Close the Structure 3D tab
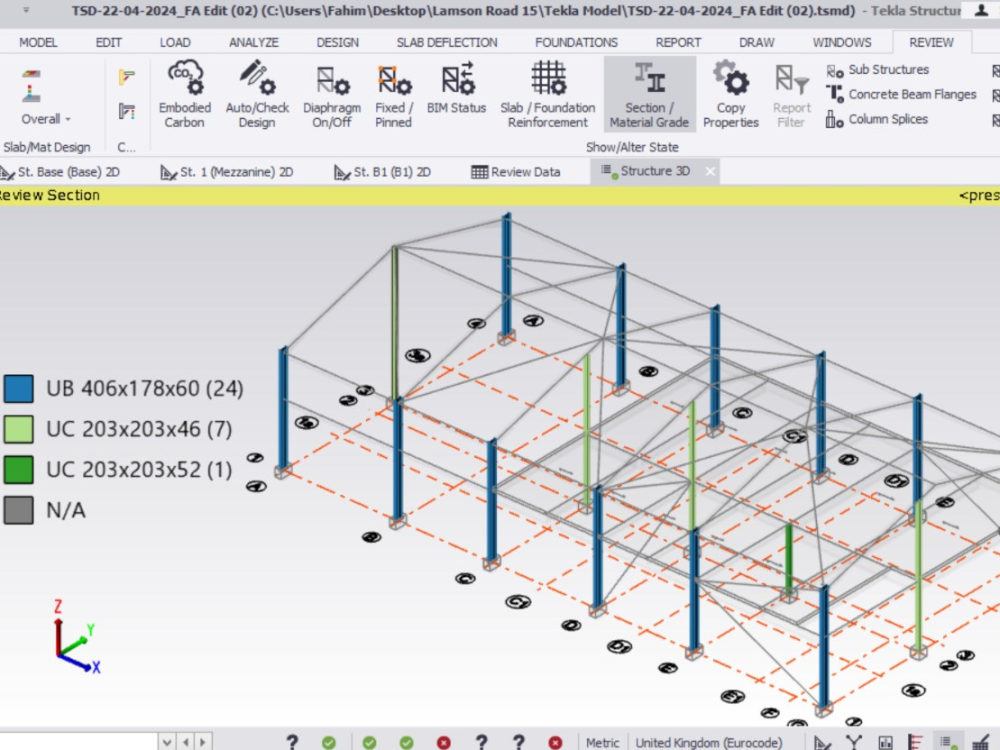The width and height of the screenshot is (1000, 750). 710,172
